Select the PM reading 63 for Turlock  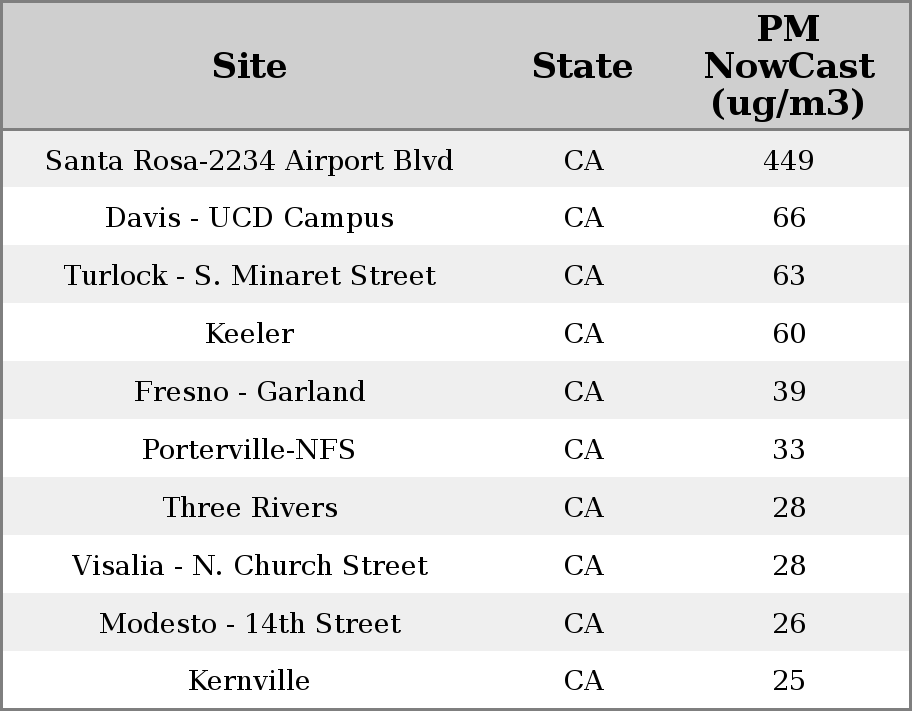tap(788, 276)
